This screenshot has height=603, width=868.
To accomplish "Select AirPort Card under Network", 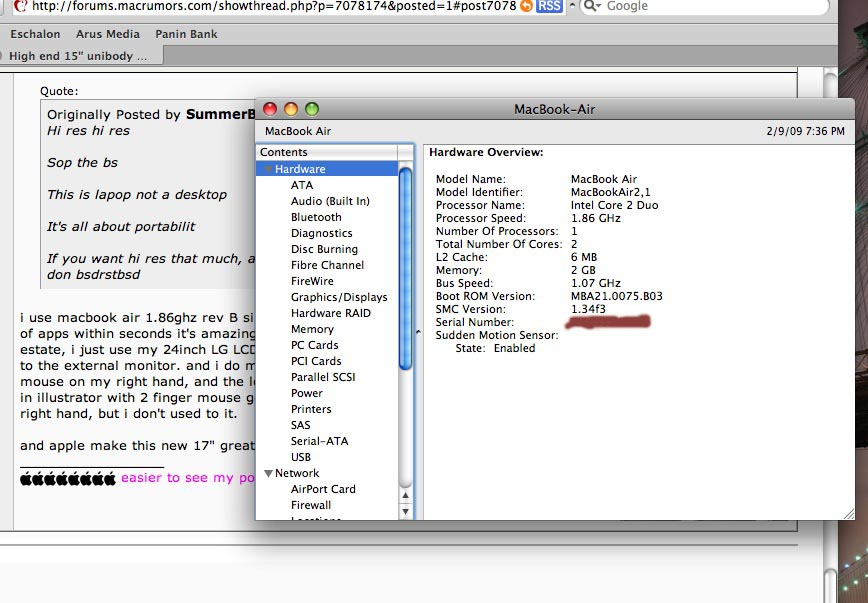I will tap(323, 489).
